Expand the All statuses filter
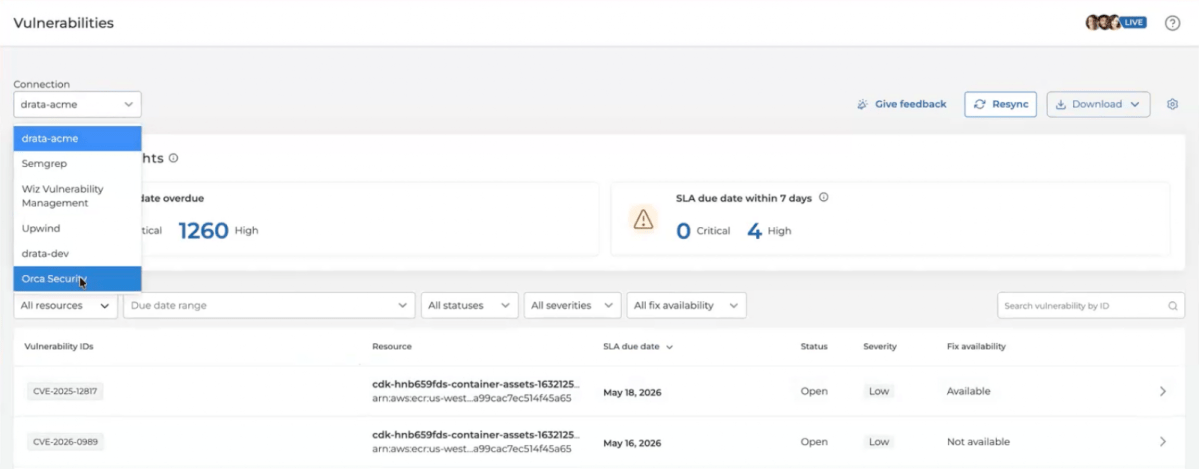This screenshot has width=1199, height=469. point(470,305)
